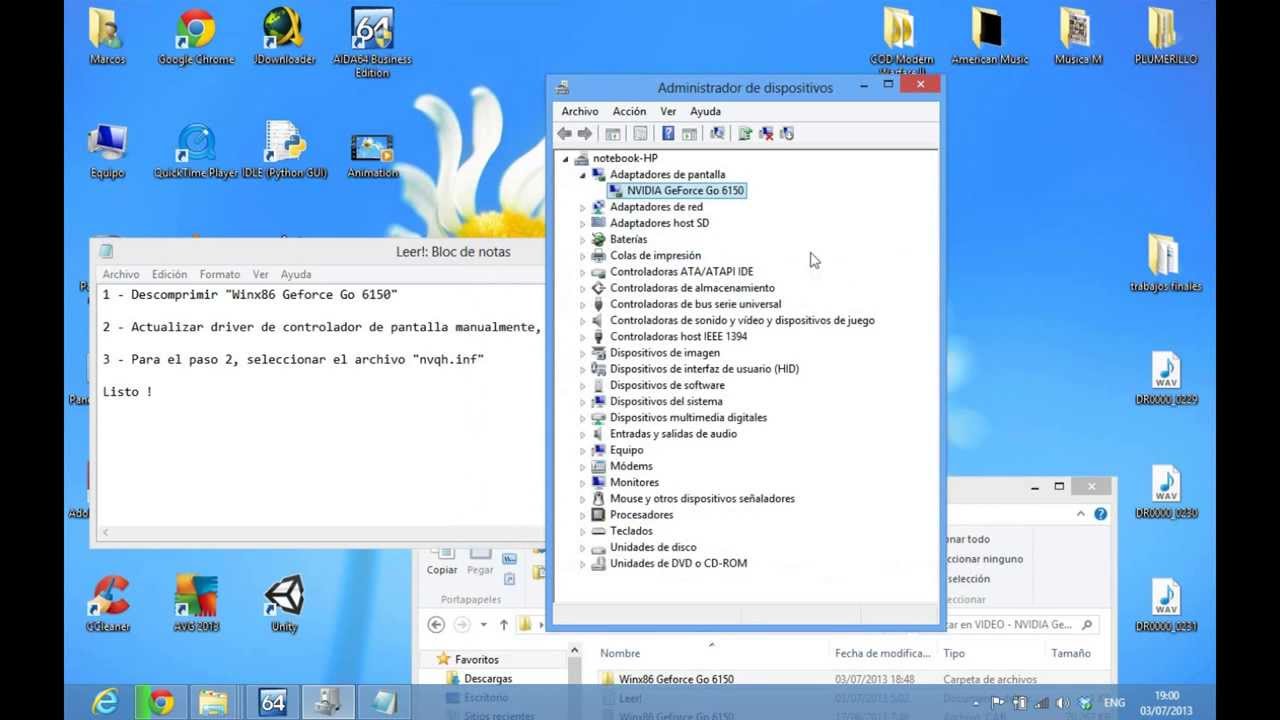1280x720 pixels.
Task: Open the PLUMERILLO folder on desktop
Action: point(1166,37)
